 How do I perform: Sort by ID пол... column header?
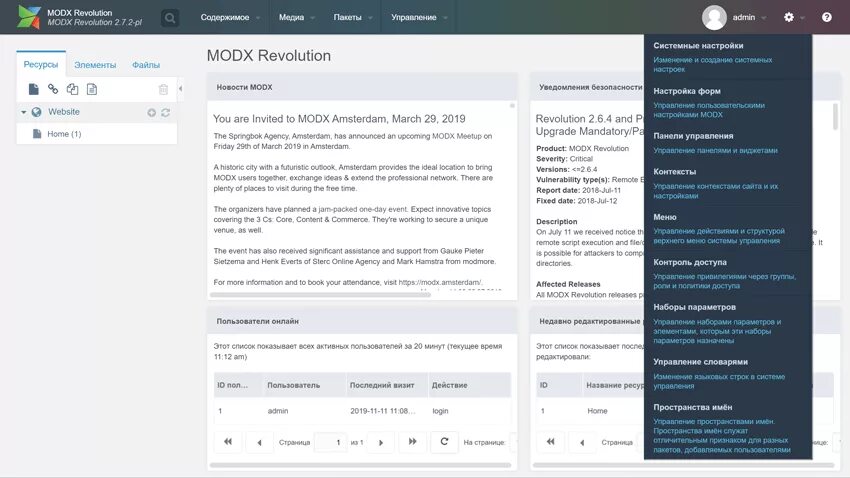tap(238, 385)
